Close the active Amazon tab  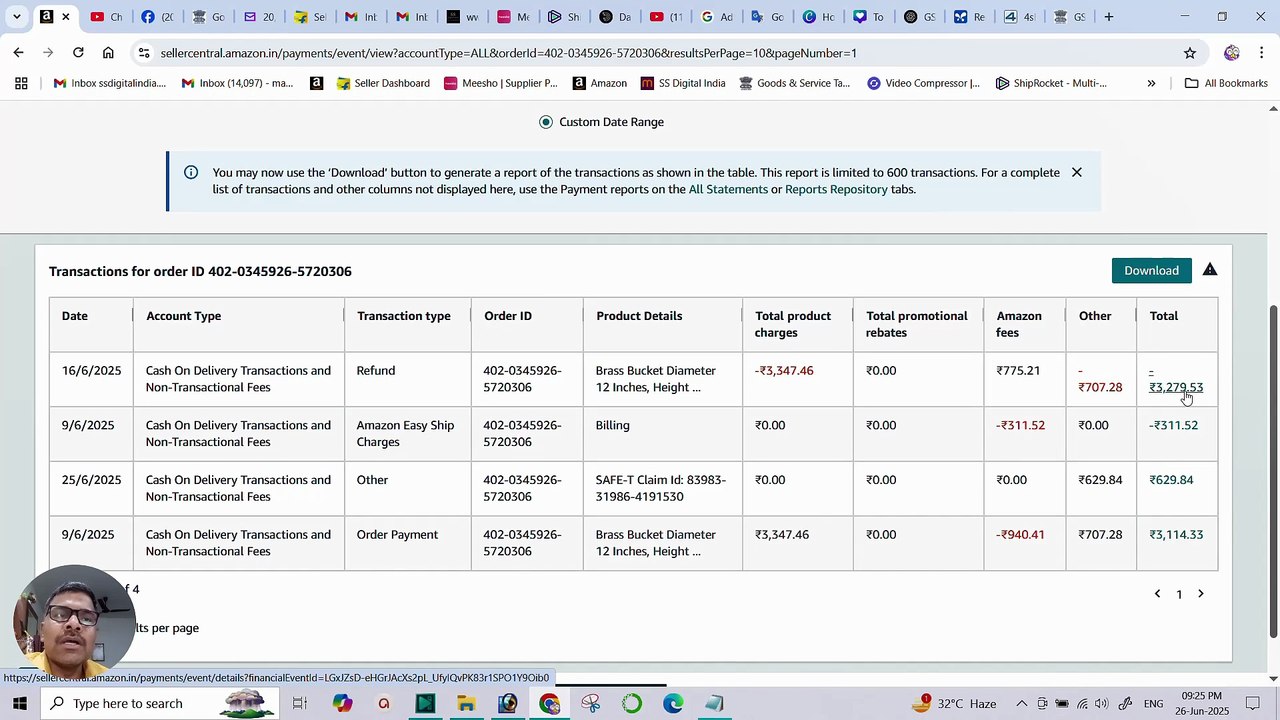66,17
